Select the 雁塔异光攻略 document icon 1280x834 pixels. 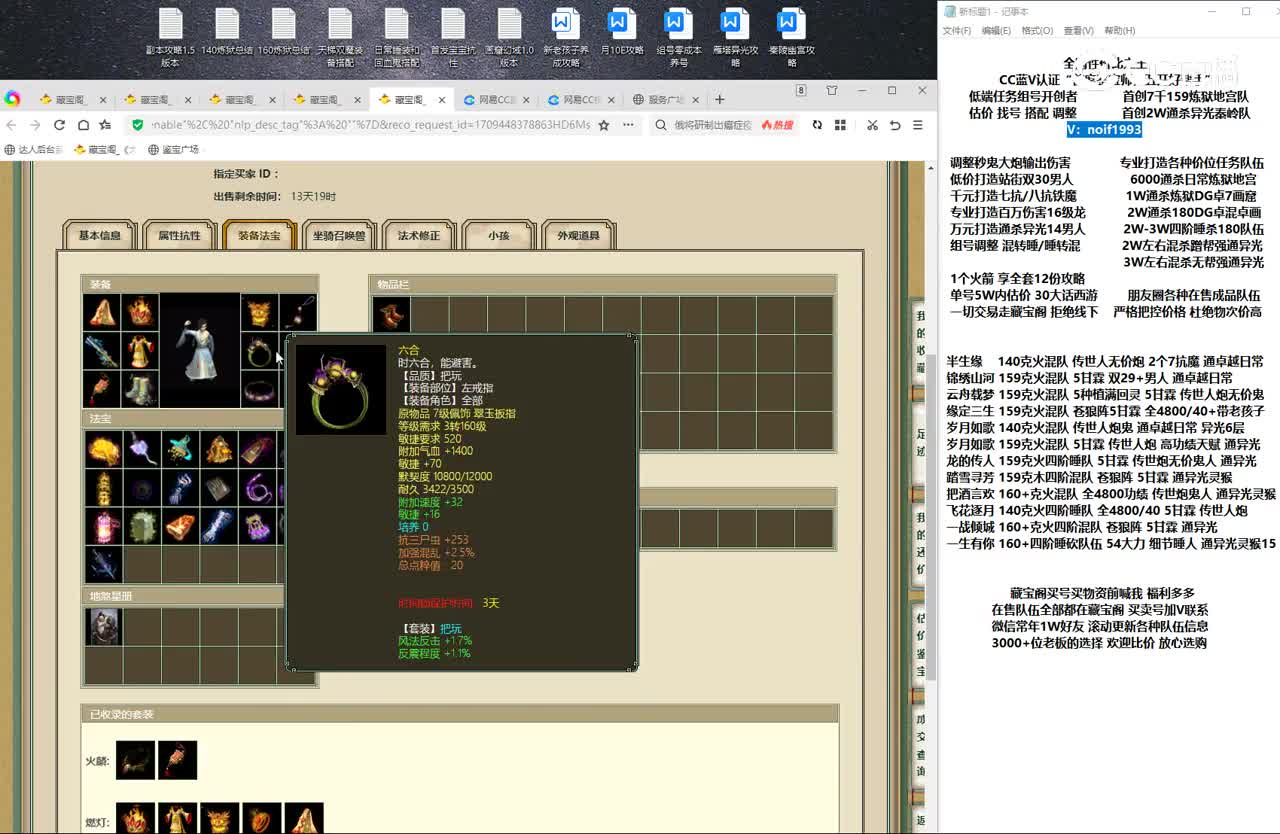[735, 38]
